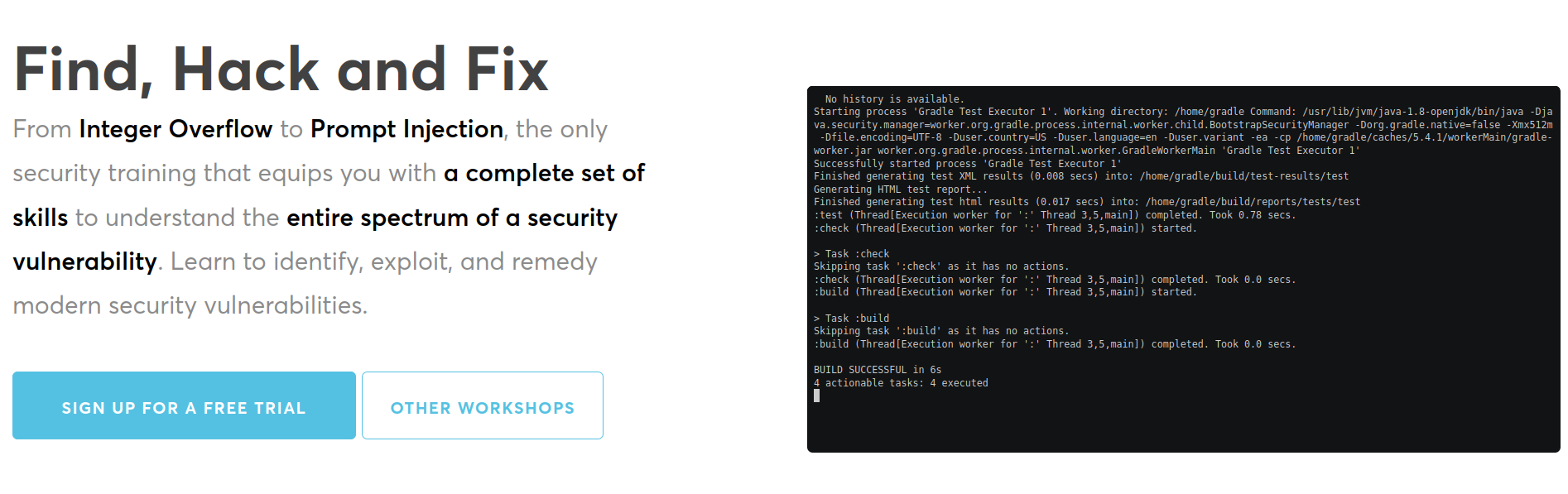Image resolution: width=1568 pixels, height=494 pixels.
Task: Click the "Successfully started process" terminal line
Action: (967, 164)
